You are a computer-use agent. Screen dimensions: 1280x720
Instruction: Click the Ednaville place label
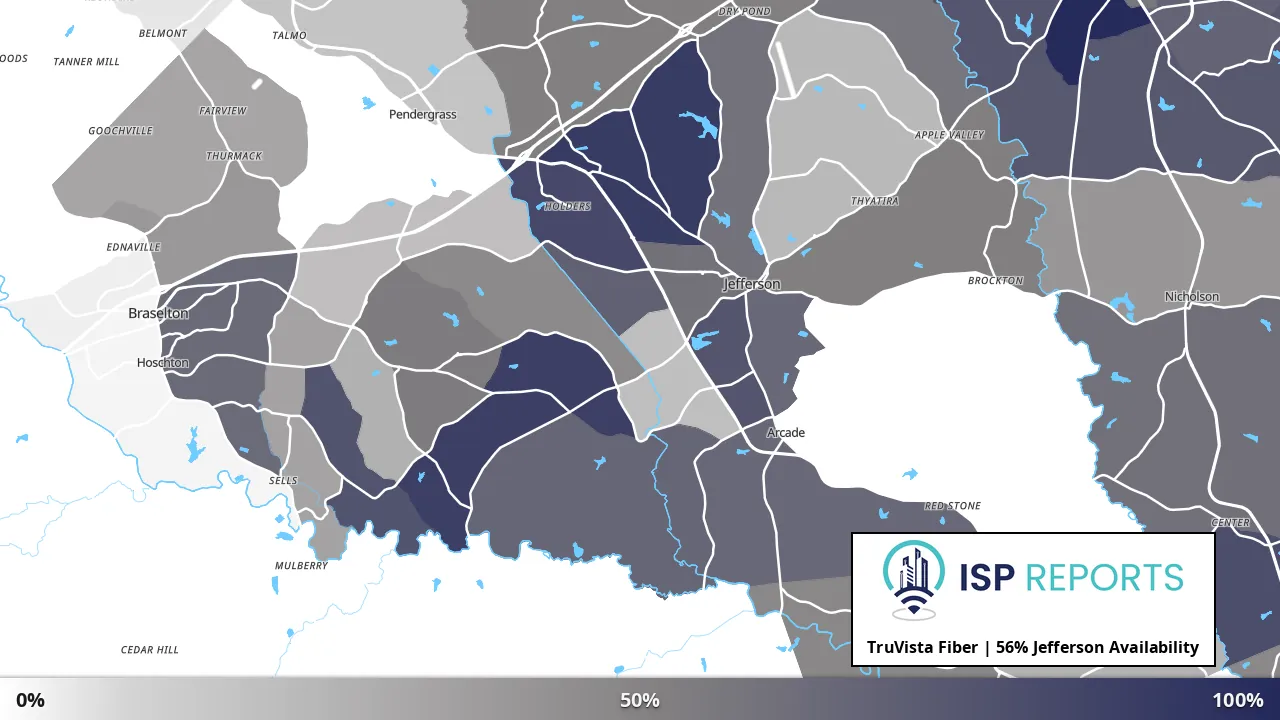(133, 246)
